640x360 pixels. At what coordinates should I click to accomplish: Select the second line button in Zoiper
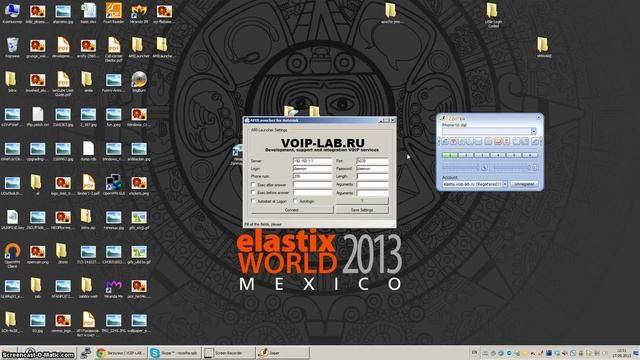point(466,155)
